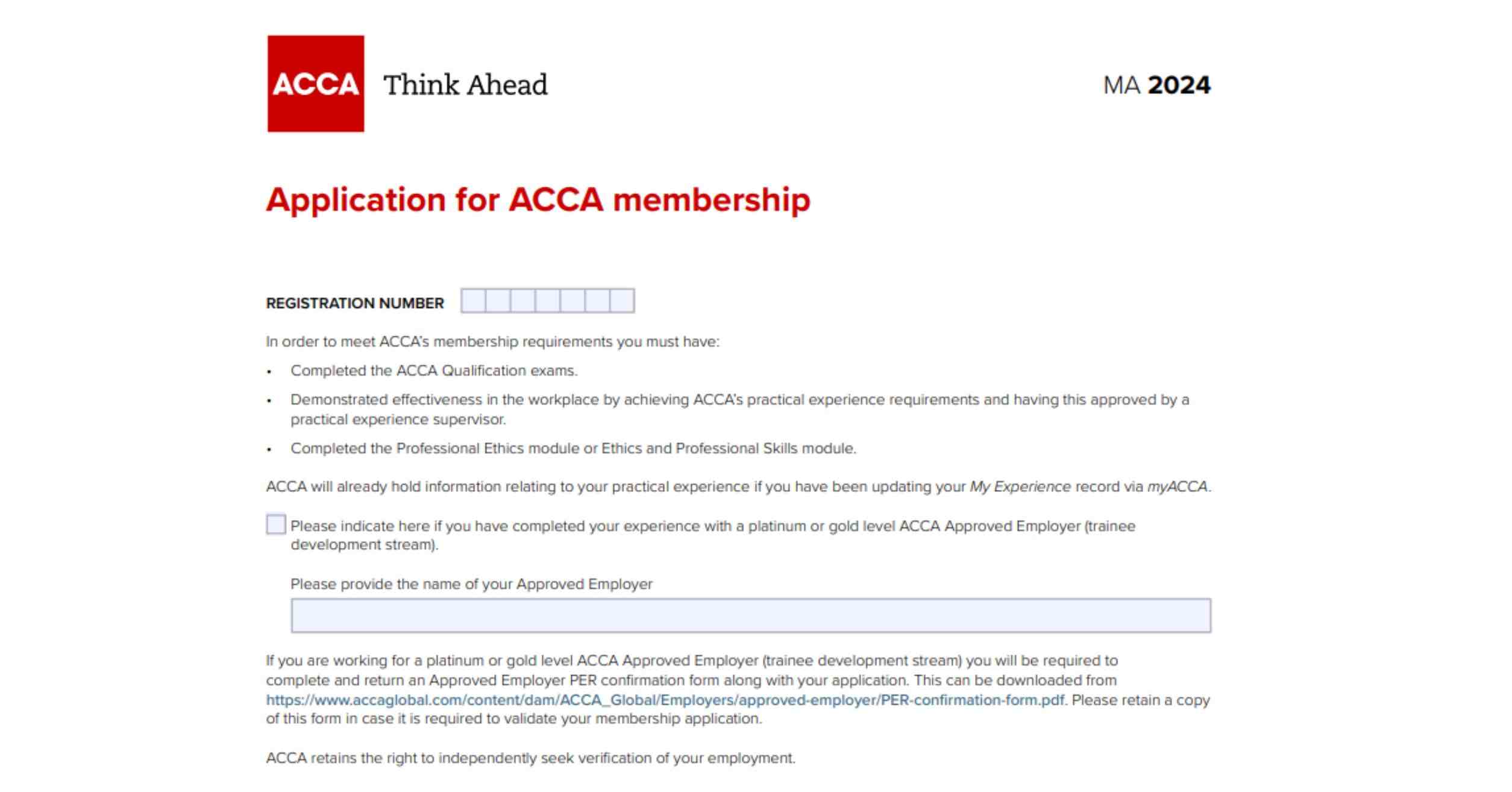Select the sixth registration number box
This screenshot has width=1512, height=792.
tap(597, 301)
